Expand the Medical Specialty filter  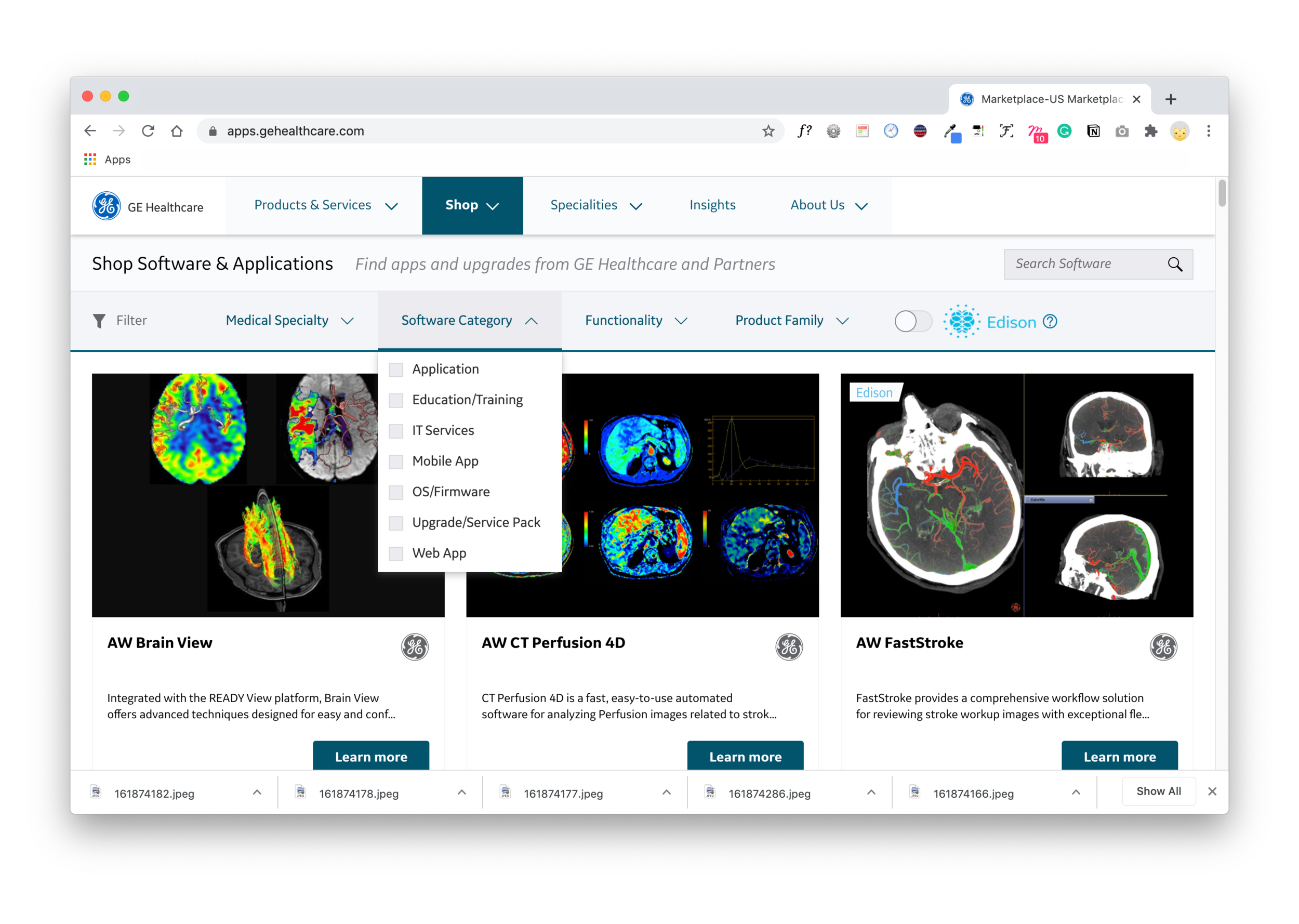tap(289, 321)
